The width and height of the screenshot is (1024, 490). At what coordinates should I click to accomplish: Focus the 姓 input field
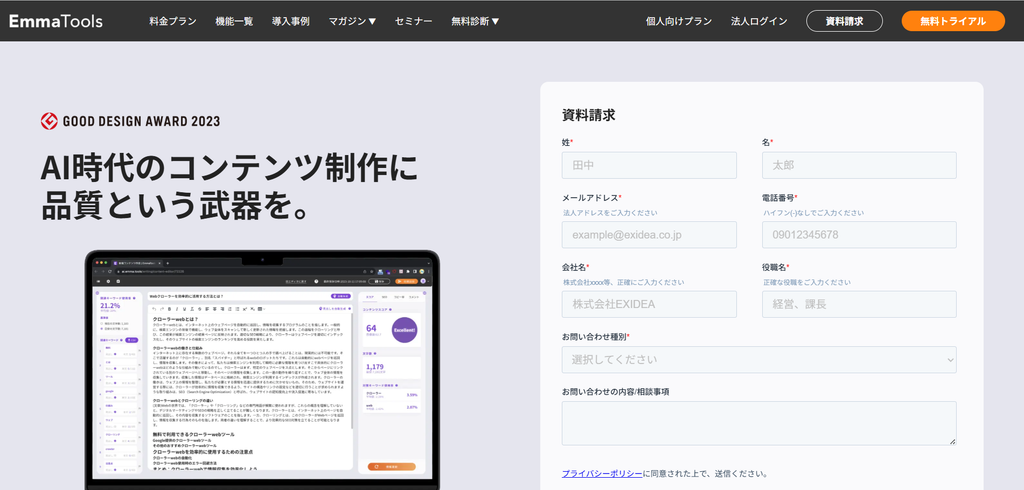649,165
